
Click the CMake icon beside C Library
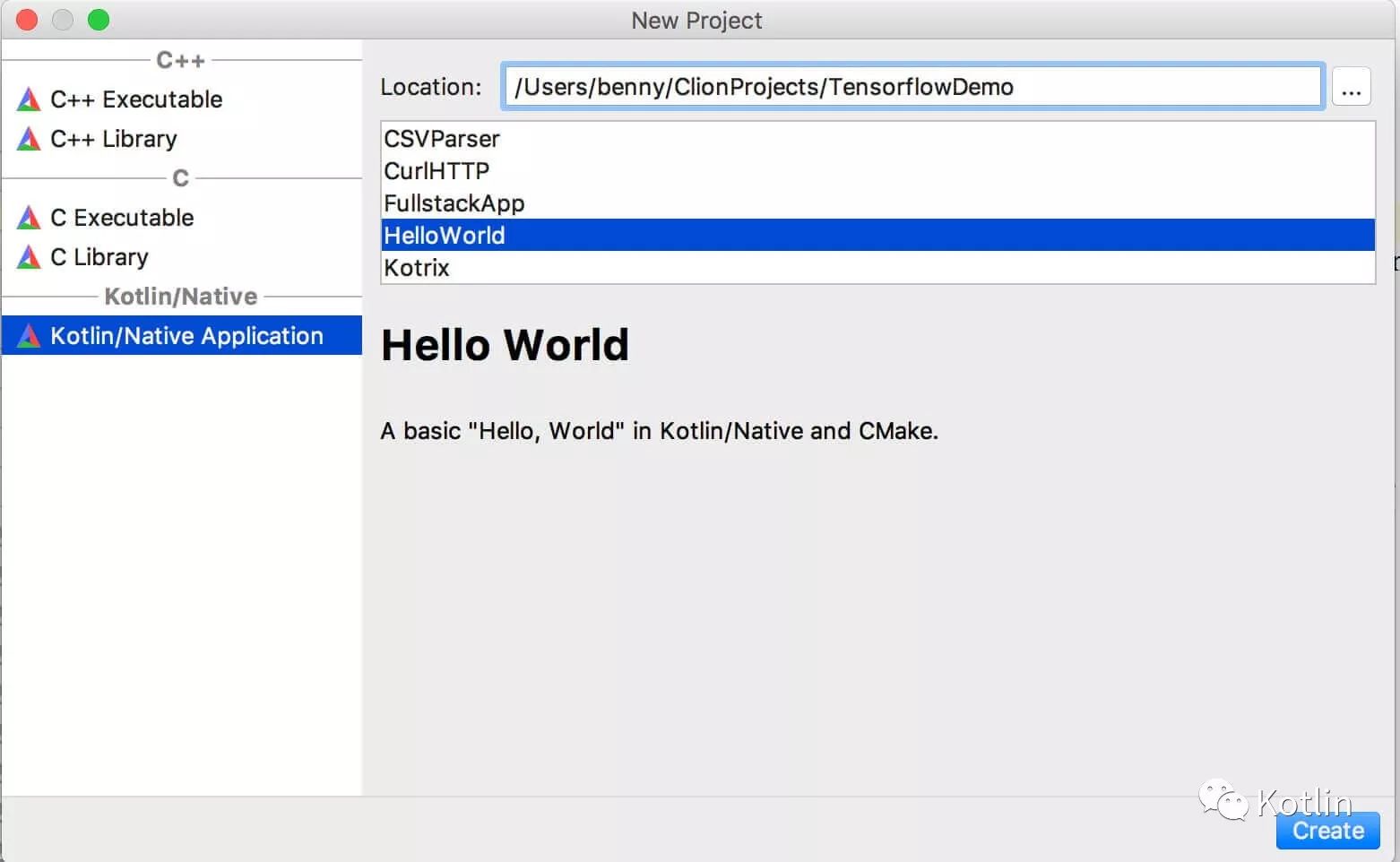(29, 257)
